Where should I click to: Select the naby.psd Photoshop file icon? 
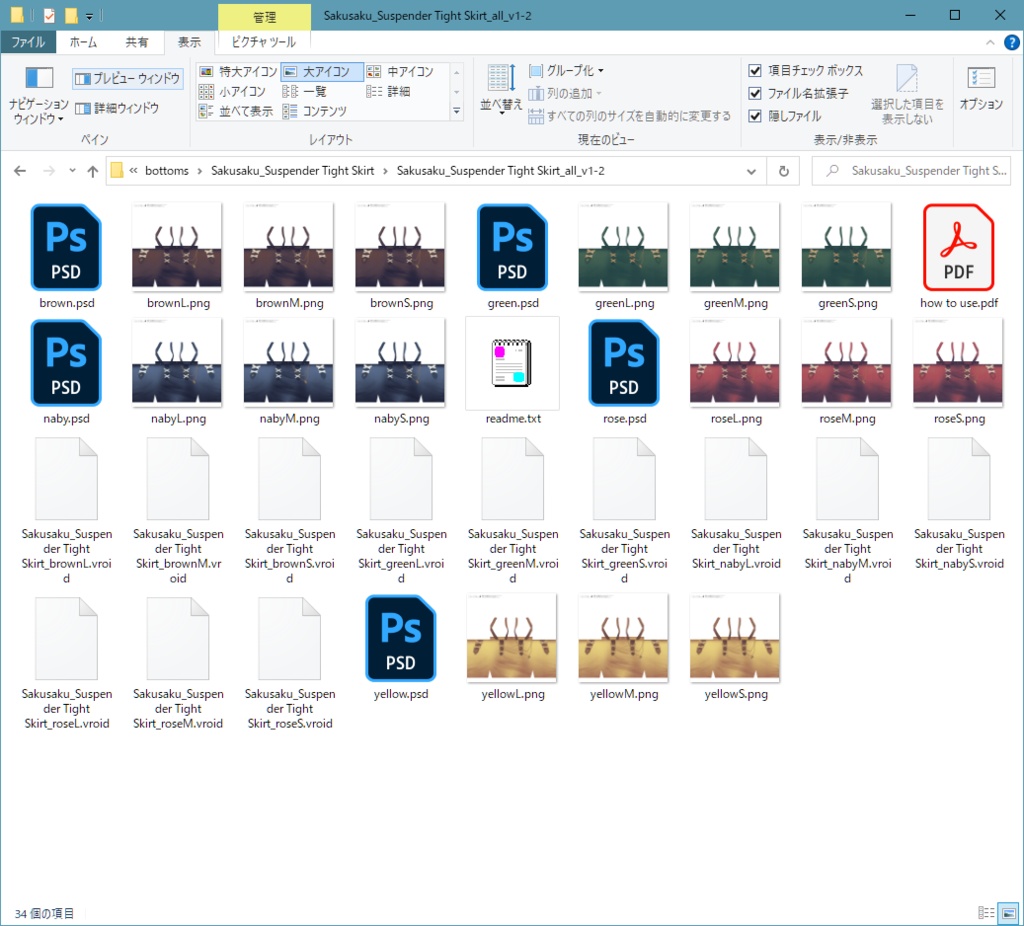66,363
